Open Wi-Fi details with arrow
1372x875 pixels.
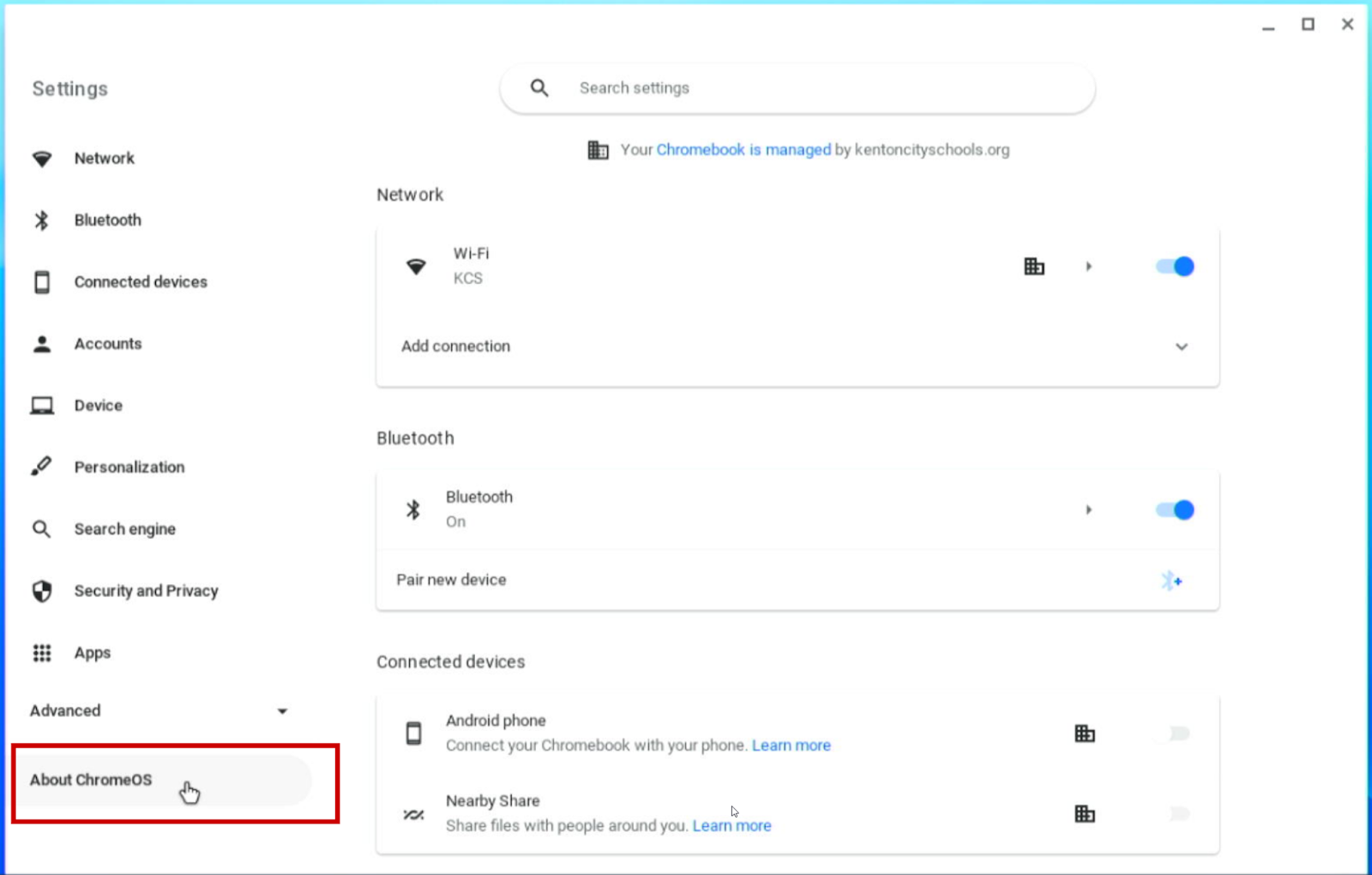click(1089, 267)
